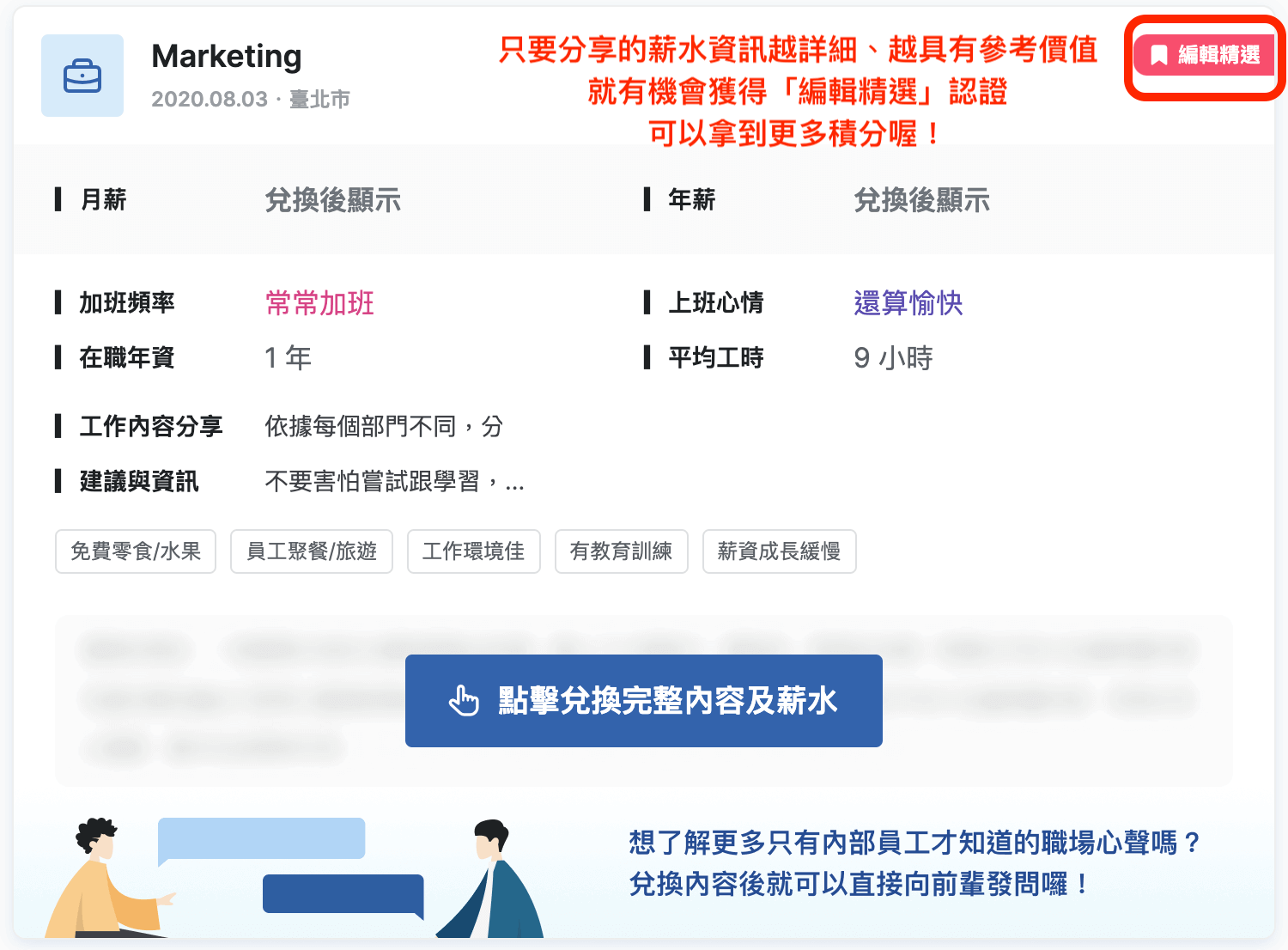This screenshot has height=950, width=1288.
Task: Click the illustration of two people chatting
Action: point(295,877)
